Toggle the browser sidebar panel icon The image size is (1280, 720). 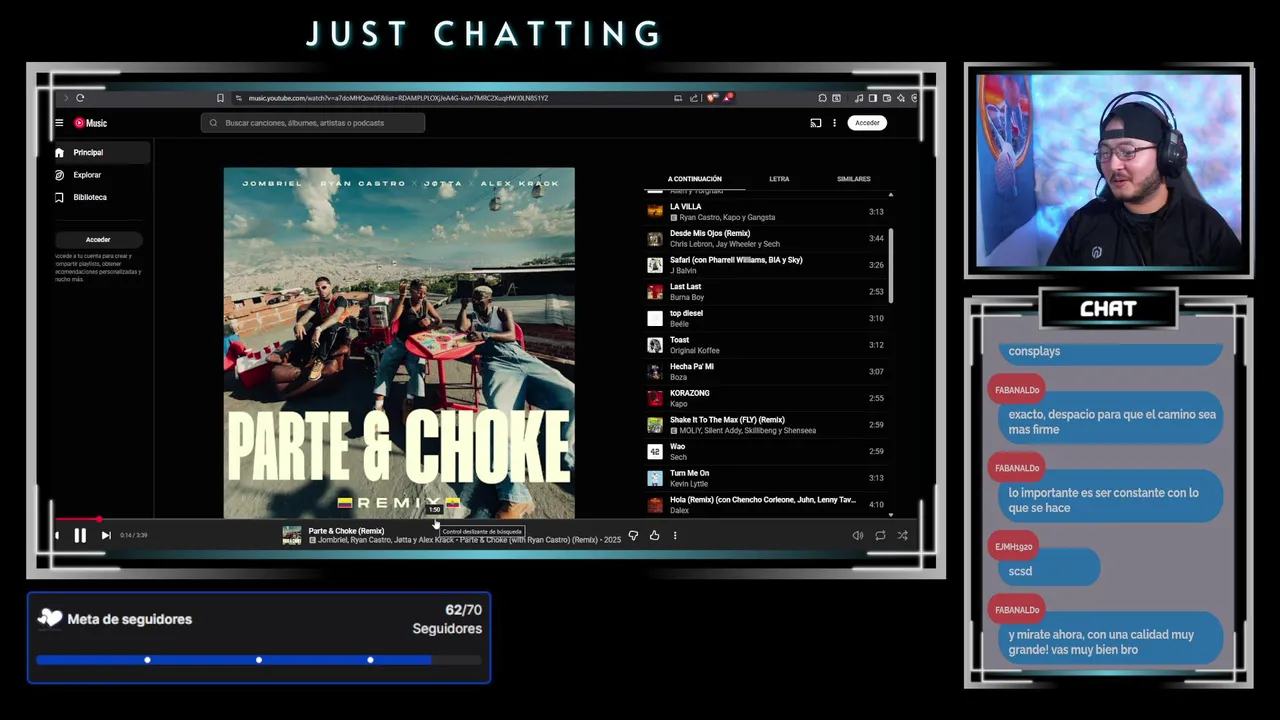coord(873,98)
